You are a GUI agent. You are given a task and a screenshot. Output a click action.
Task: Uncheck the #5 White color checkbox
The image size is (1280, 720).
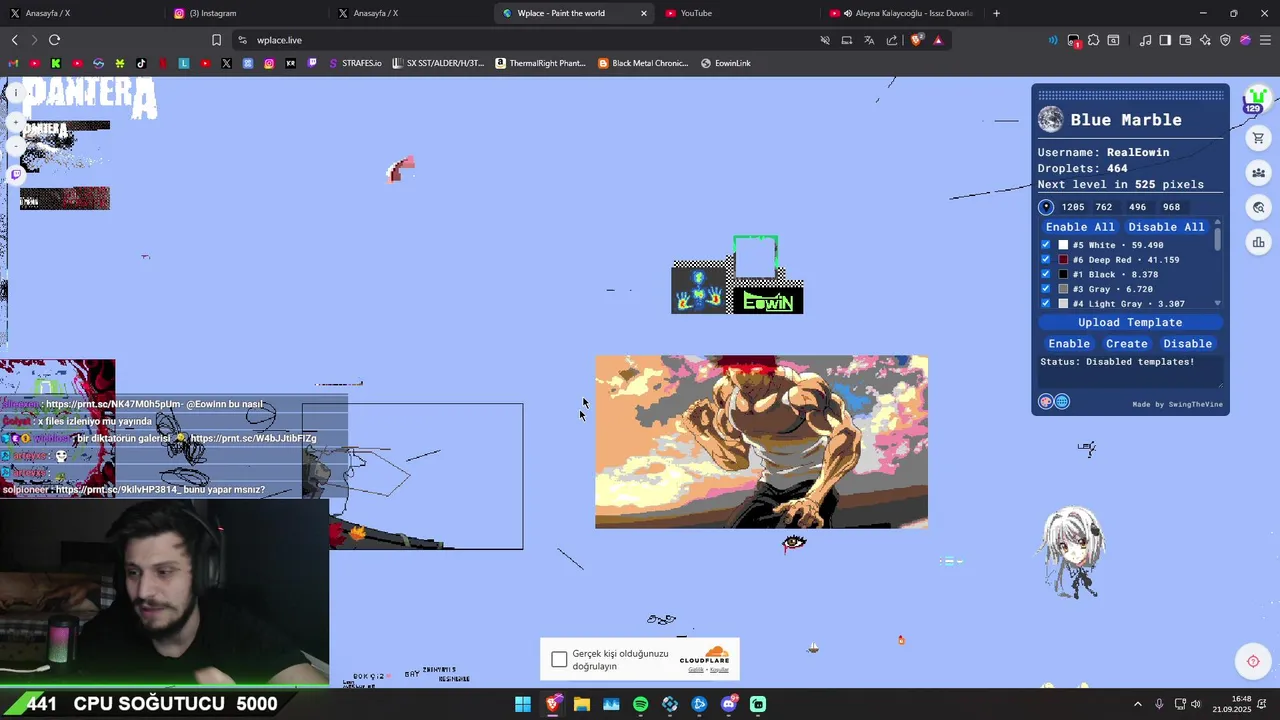pyautogui.click(x=1046, y=245)
